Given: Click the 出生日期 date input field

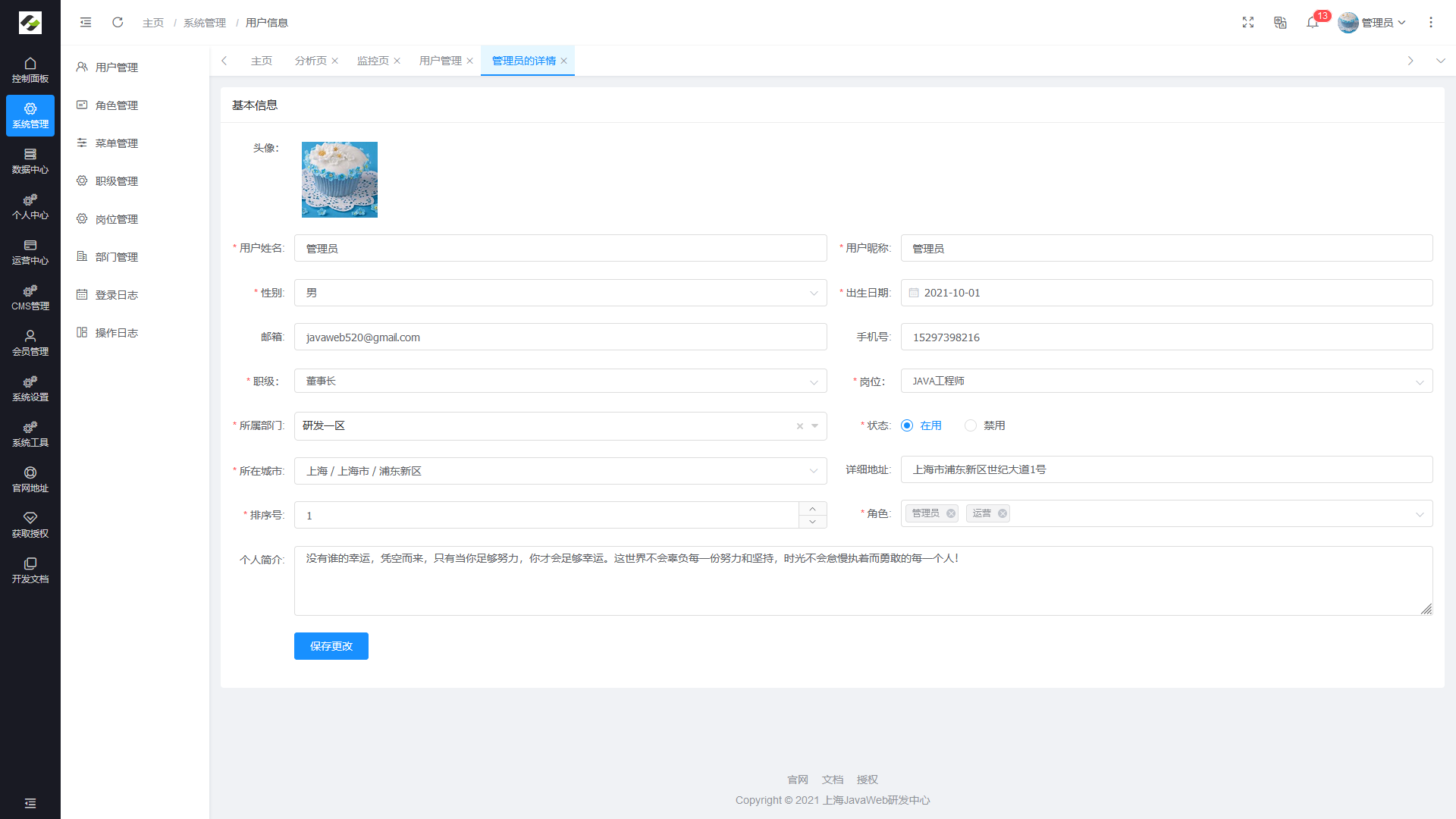Looking at the screenshot, I should (1166, 293).
